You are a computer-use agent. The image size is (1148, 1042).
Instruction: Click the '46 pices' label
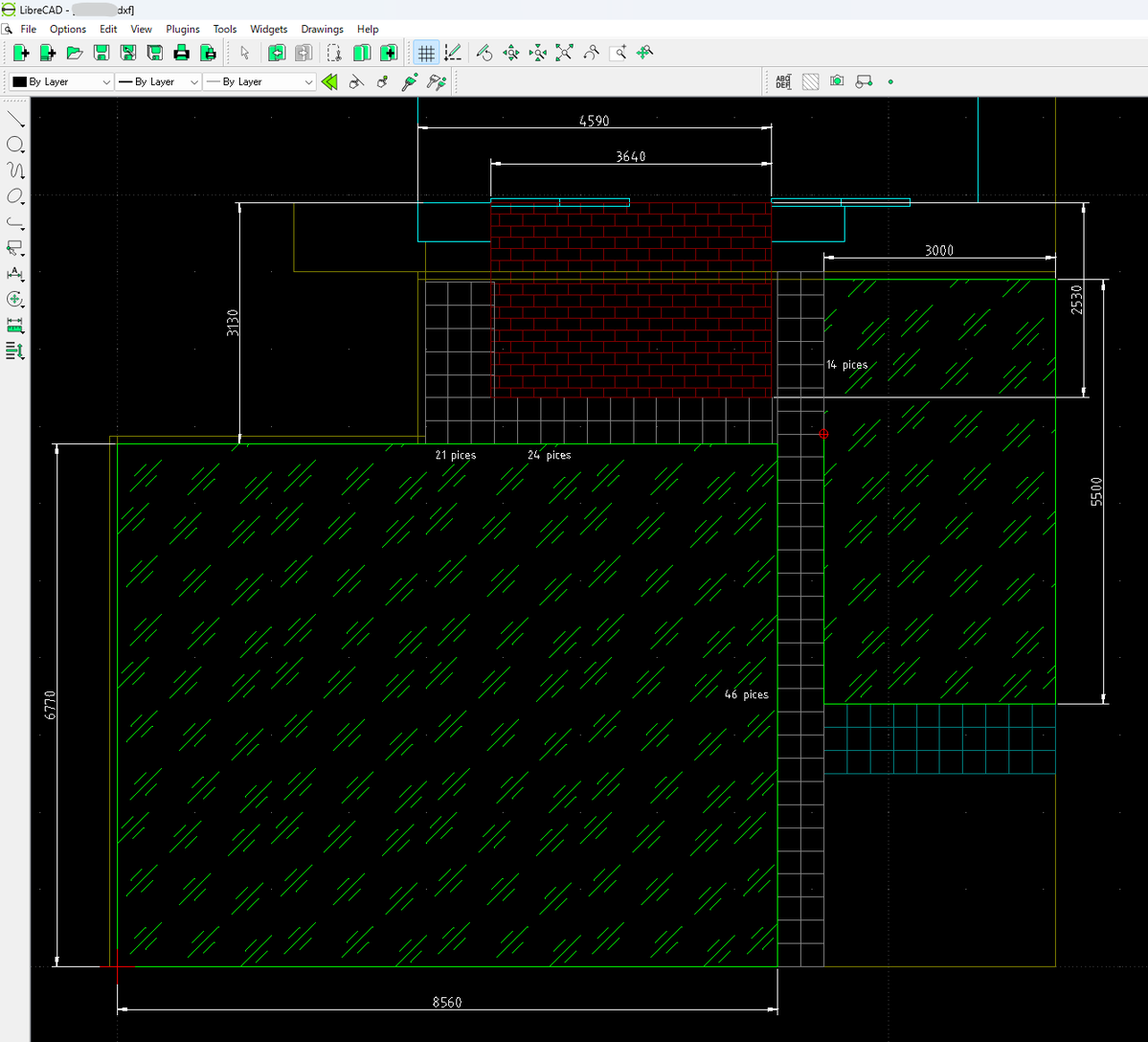click(747, 694)
